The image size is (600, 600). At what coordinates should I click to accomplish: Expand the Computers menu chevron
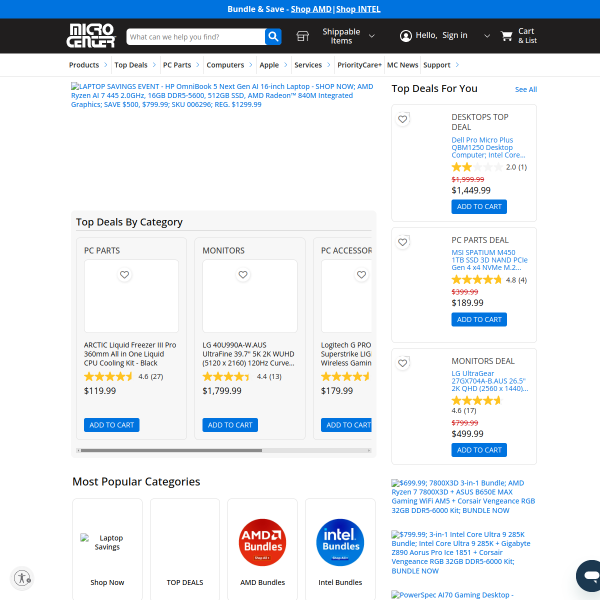click(x=251, y=65)
